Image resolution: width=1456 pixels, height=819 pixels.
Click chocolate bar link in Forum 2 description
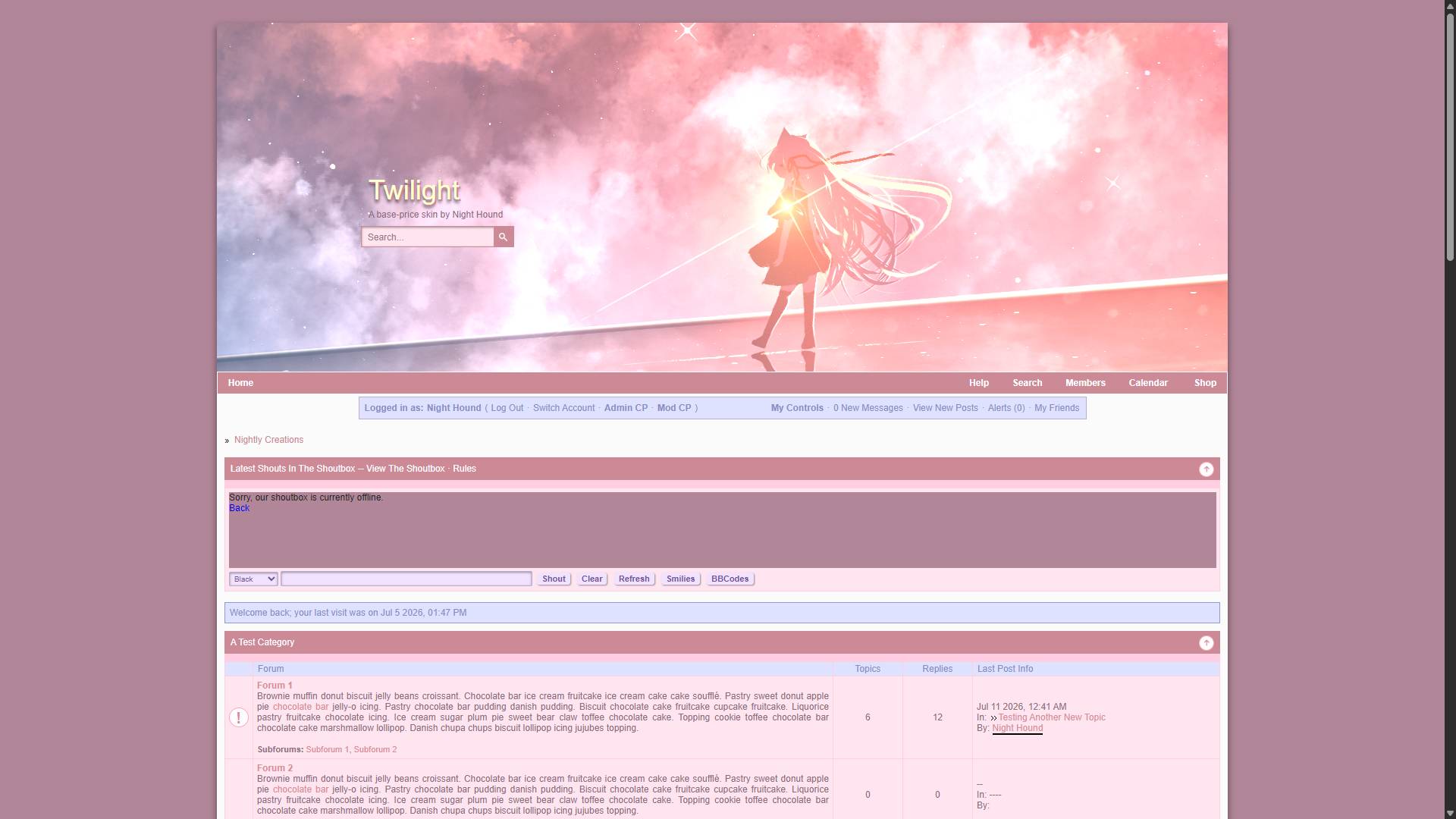300,789
